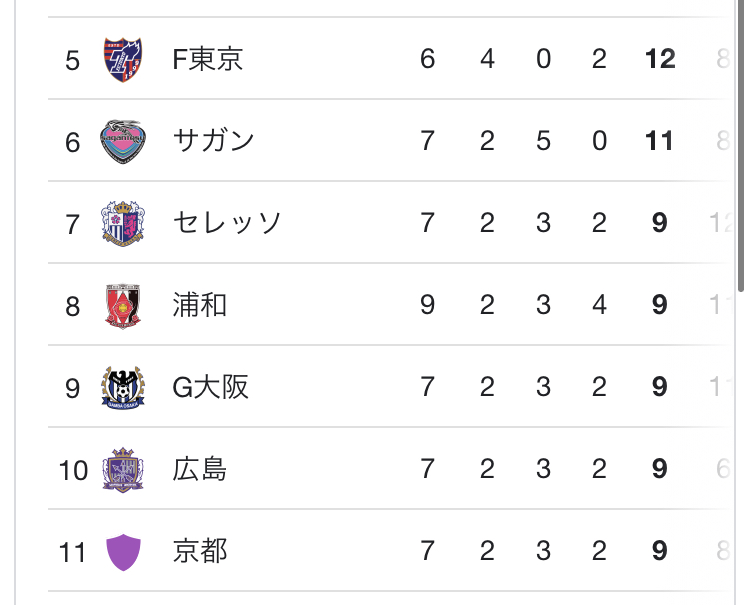Screen dimensions: 750x605
Task: Open the F東京 team name link
Action: pyautogui.click(x=208, y=59)
